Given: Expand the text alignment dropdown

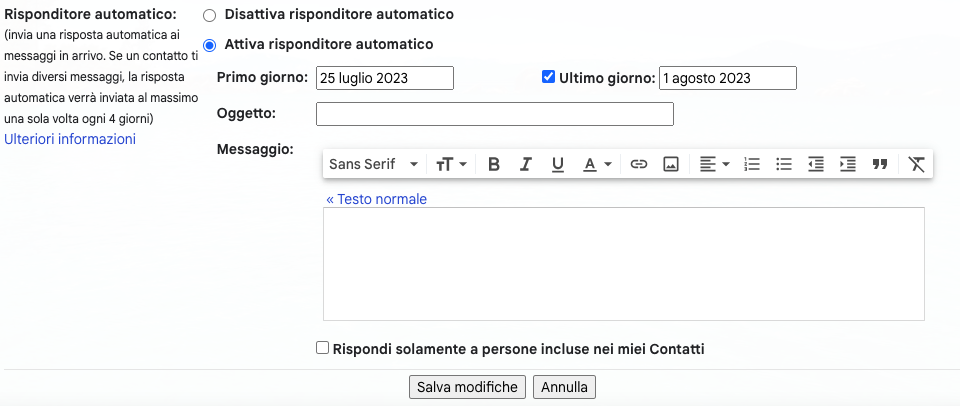Looking at the screenshot, I should pos(714,164).
